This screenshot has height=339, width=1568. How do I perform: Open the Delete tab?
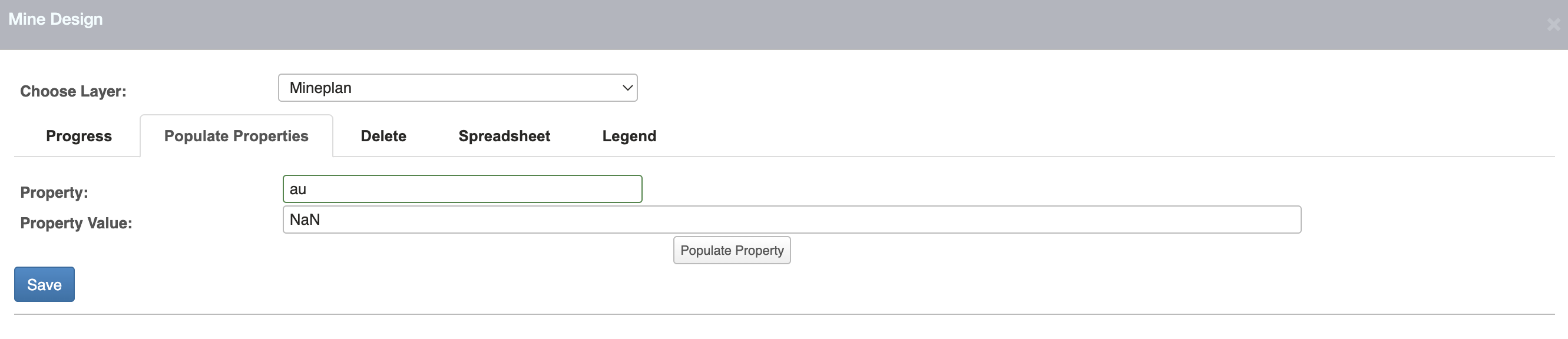[383, 136]
